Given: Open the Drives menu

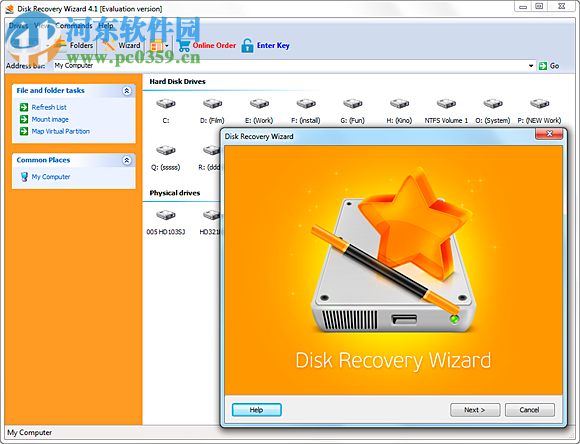Looking at the screenshot, I should click(18, 26).
